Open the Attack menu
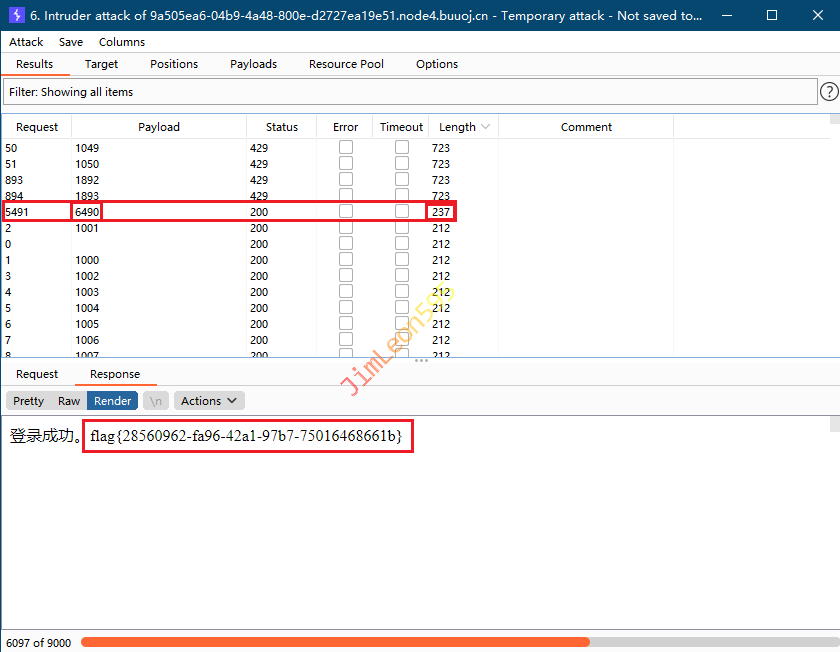This screenshot has width=840, height=652. click(26, 42)
